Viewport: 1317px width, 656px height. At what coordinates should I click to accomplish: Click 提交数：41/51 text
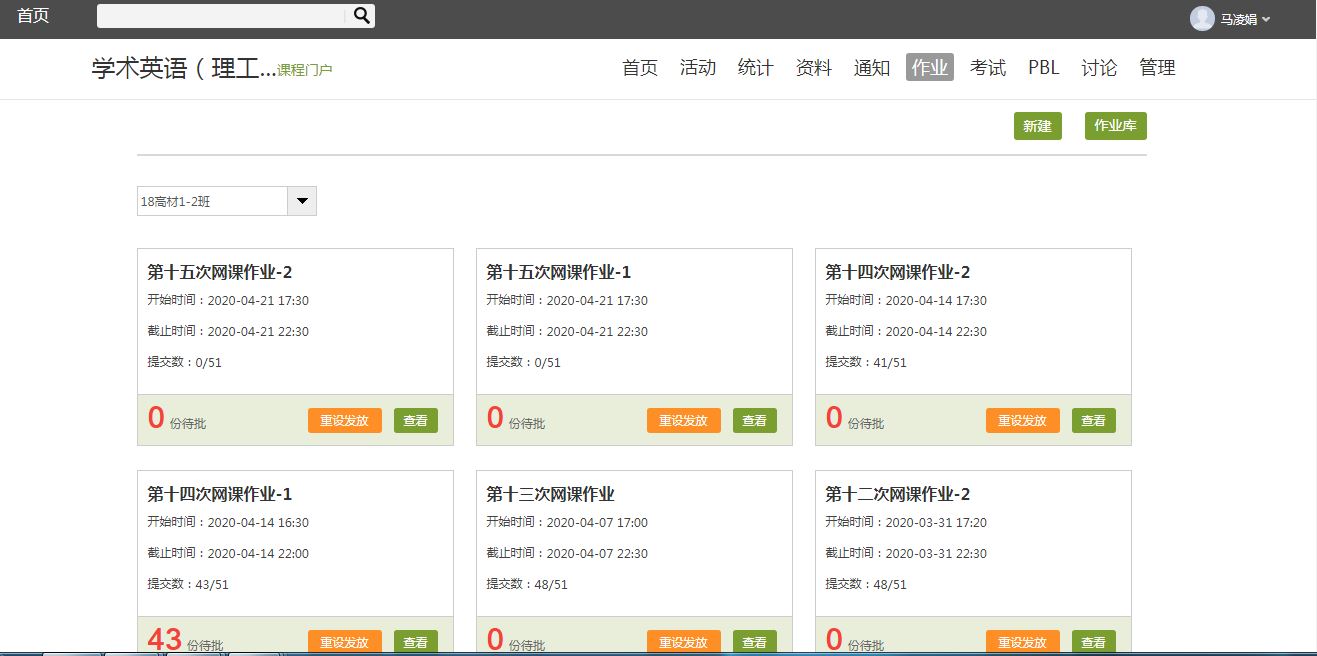pos(866,362)
